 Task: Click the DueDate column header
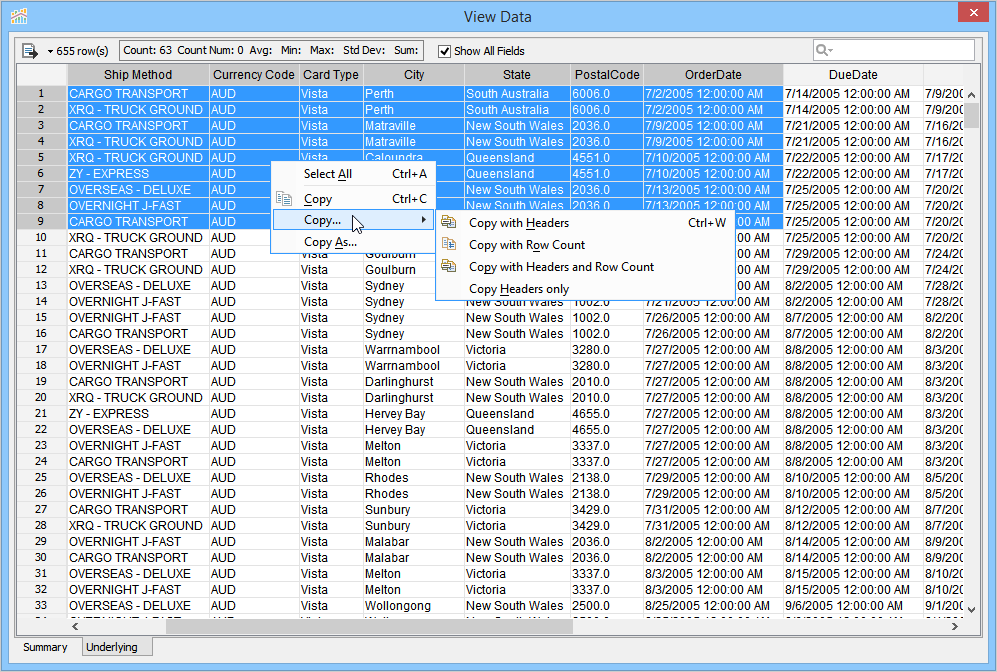(x=853, y=74)
